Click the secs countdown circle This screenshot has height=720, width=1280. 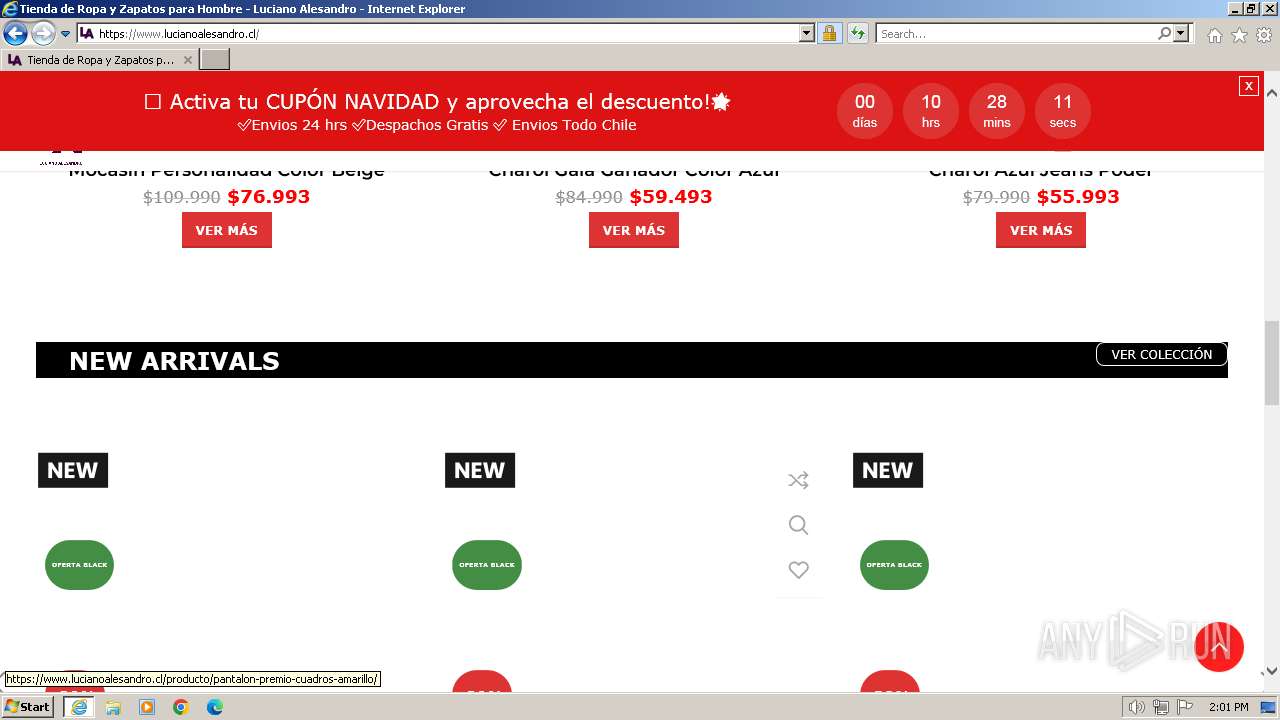pos(1063,111)
